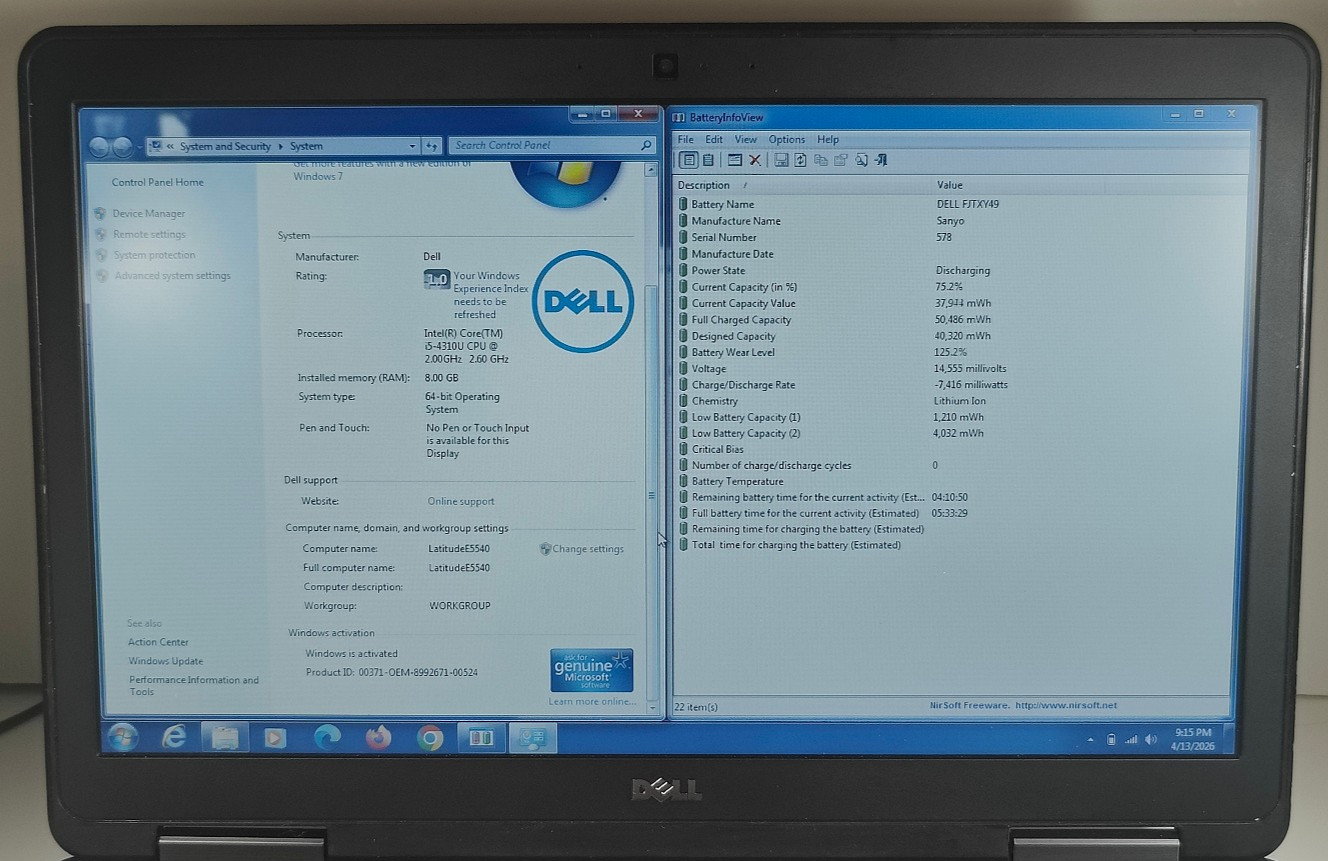The height and width of the screenshot is (861, 1328).
Task: Sort by Description column header
Action: click(803, 185)
